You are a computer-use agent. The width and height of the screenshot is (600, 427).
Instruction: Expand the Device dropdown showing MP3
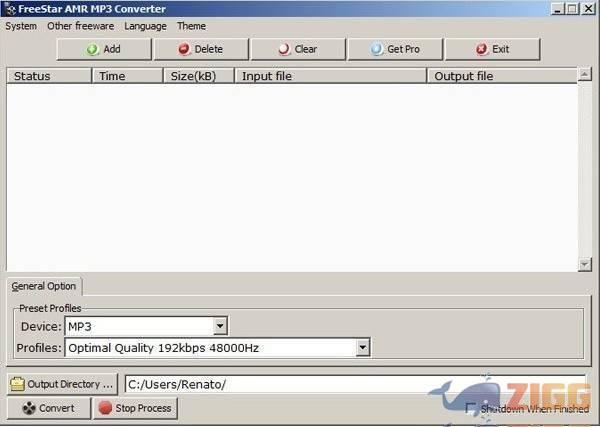(220, 326)
